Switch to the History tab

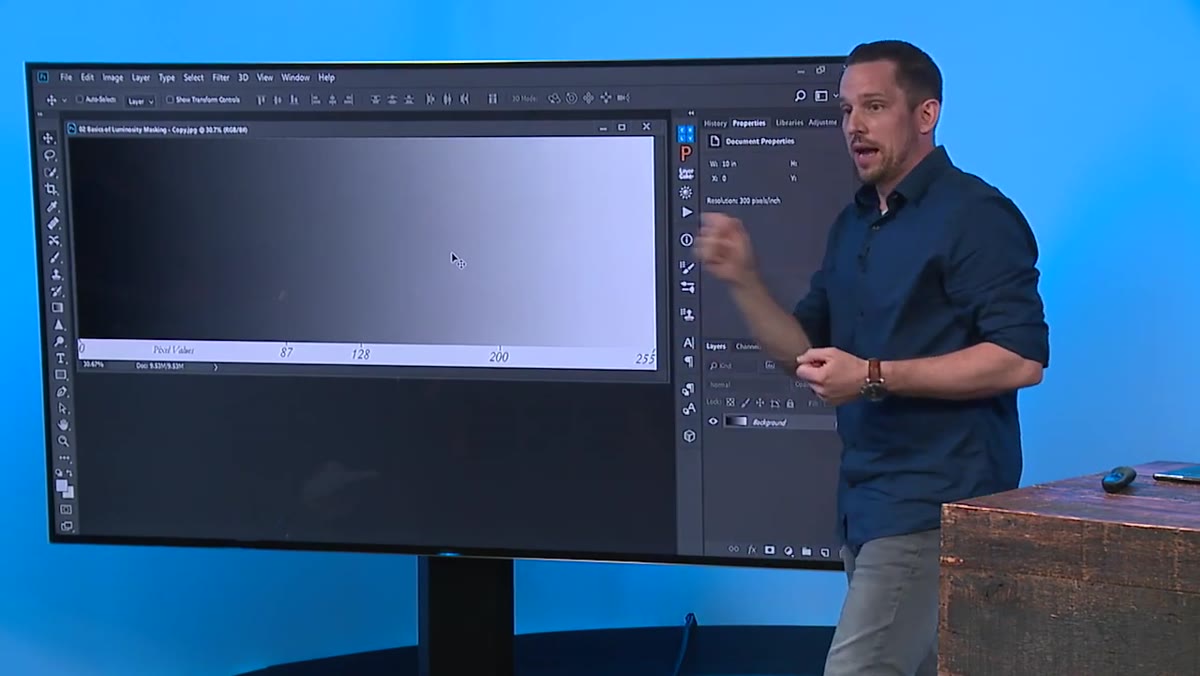coord(715,123)
